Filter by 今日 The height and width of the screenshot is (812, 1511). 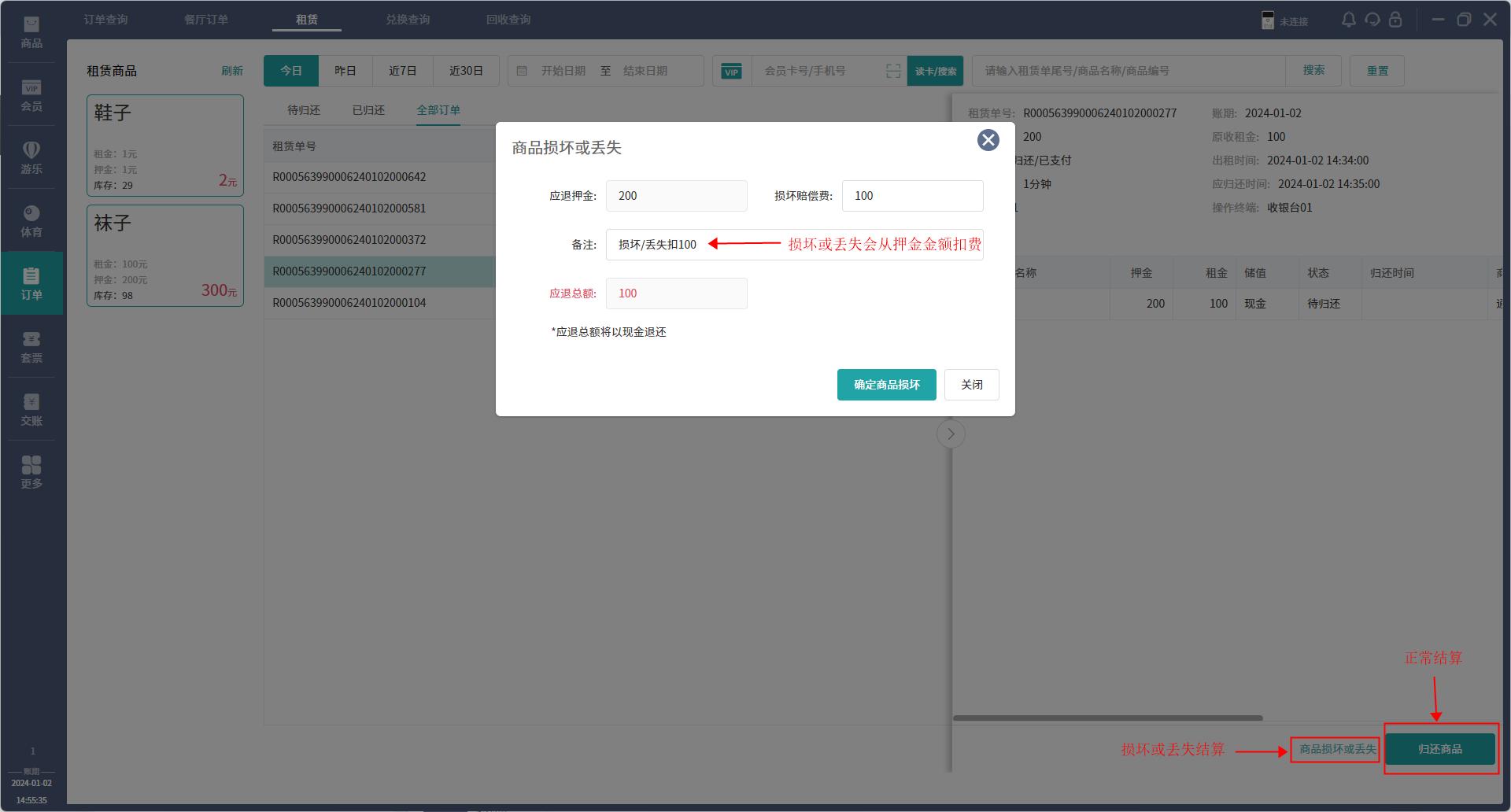coord(291,71)
